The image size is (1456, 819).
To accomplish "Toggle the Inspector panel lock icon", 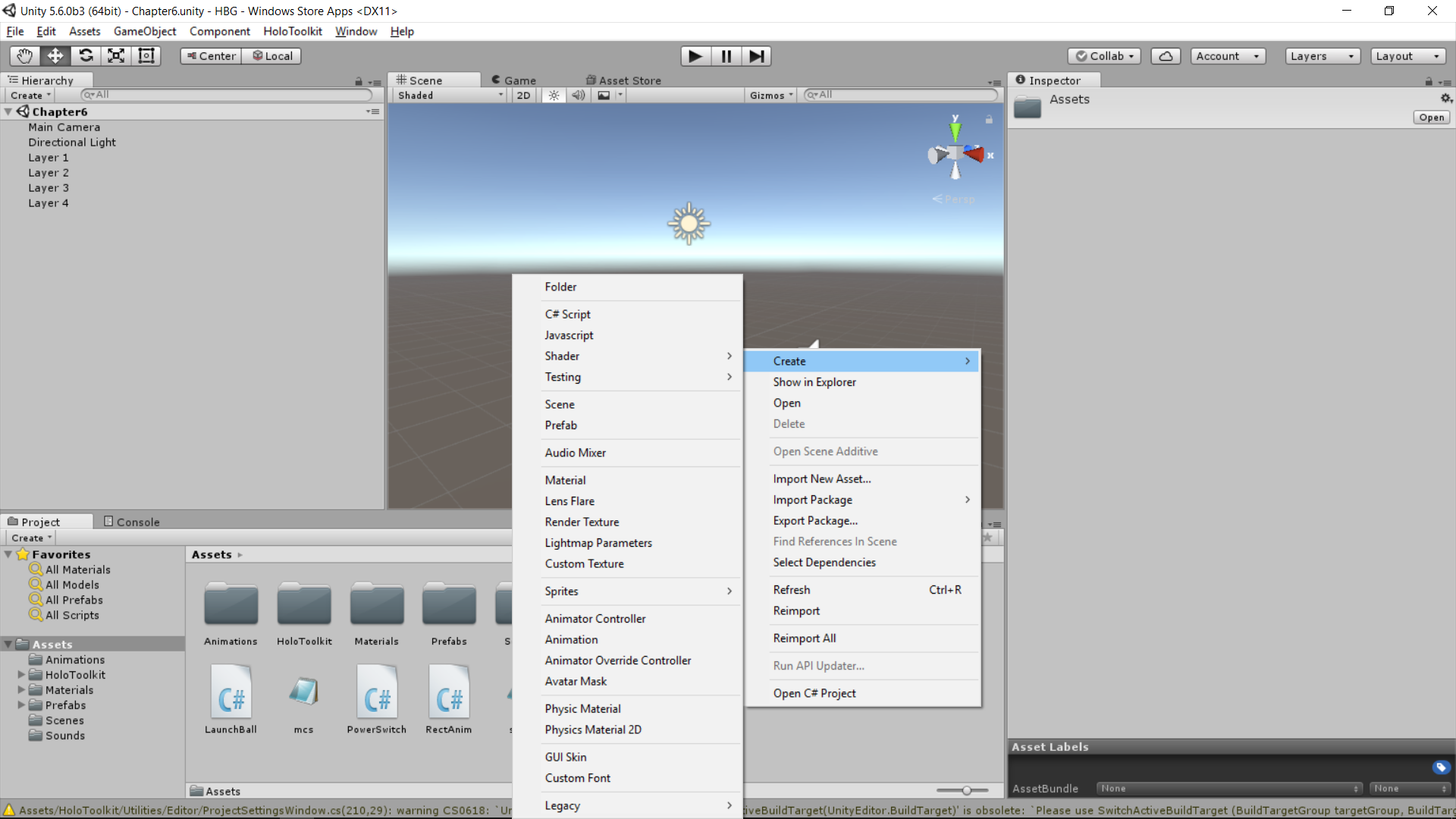I will pos(1429,81).
